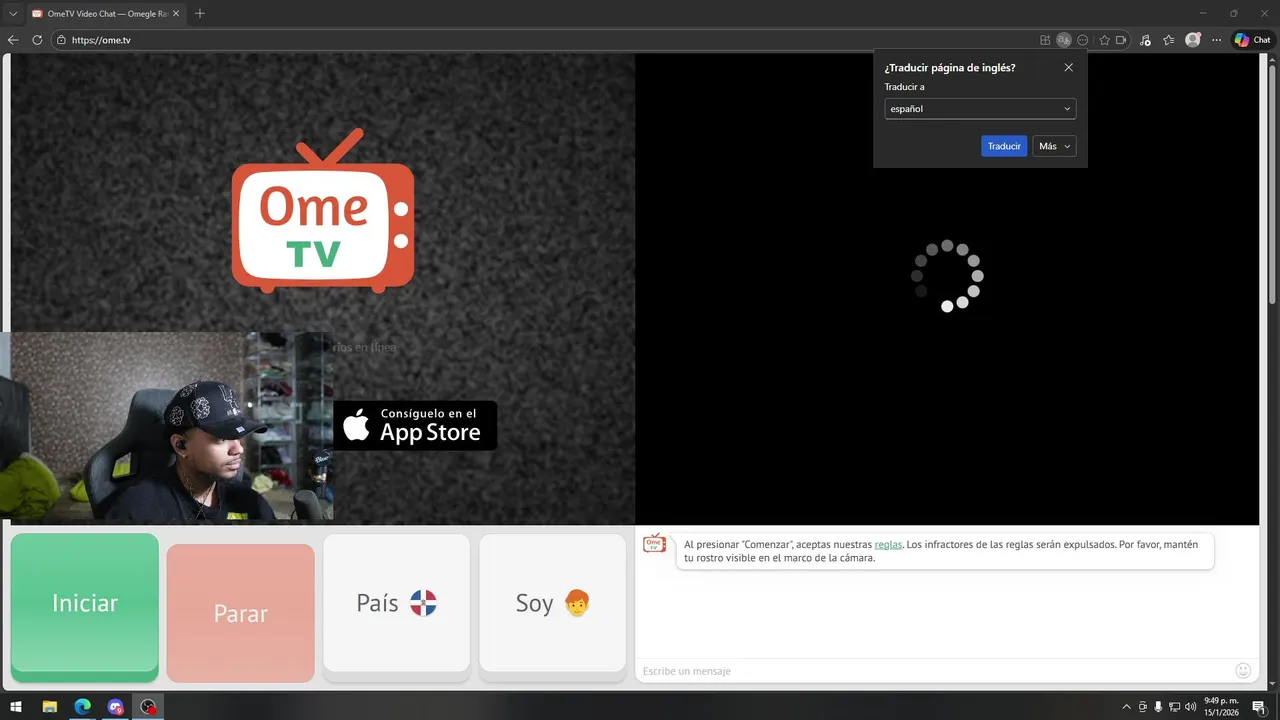The image size is (1280, 720).
Task: Open File Explorer from taskbar
Action: pyautogui.click(x=50, y=707)
